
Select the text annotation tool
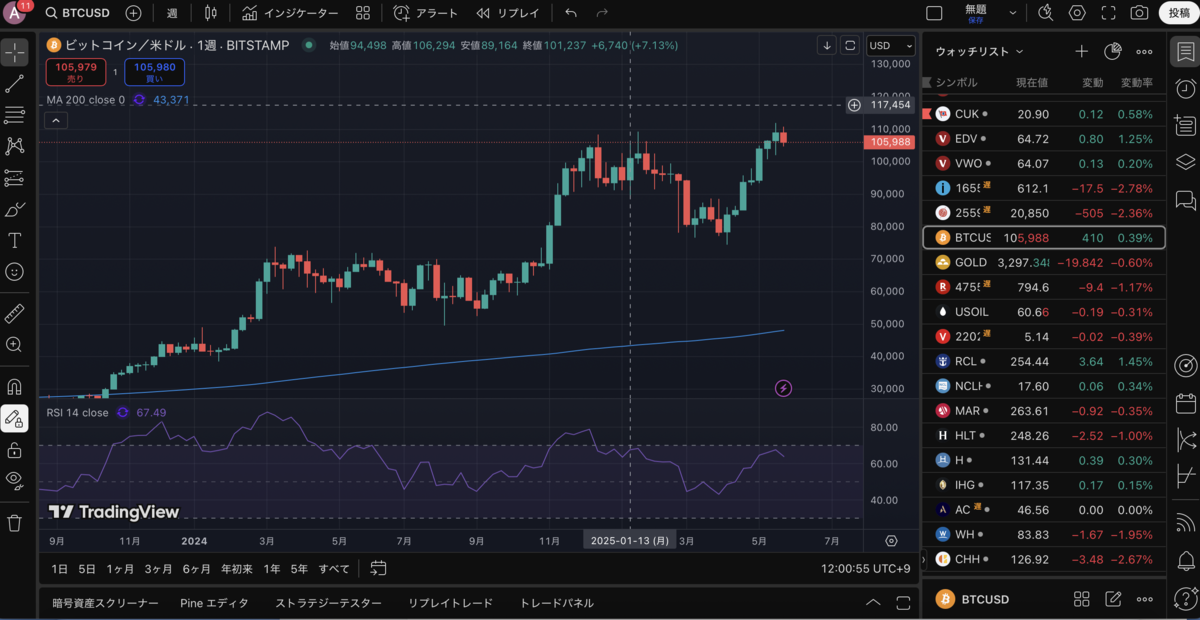click(15, 240)
